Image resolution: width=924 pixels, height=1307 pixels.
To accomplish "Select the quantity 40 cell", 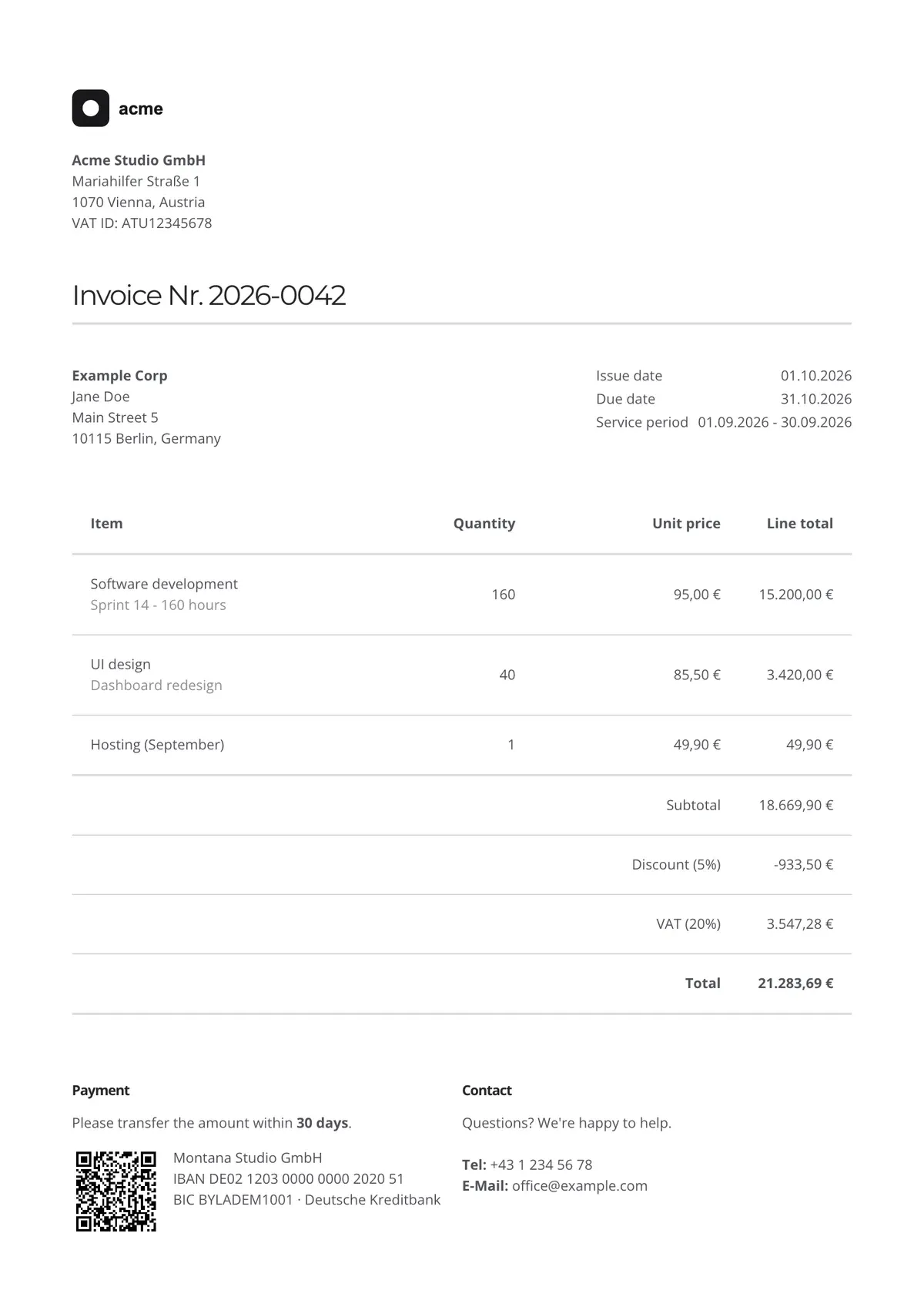I will tap(507, 675).
